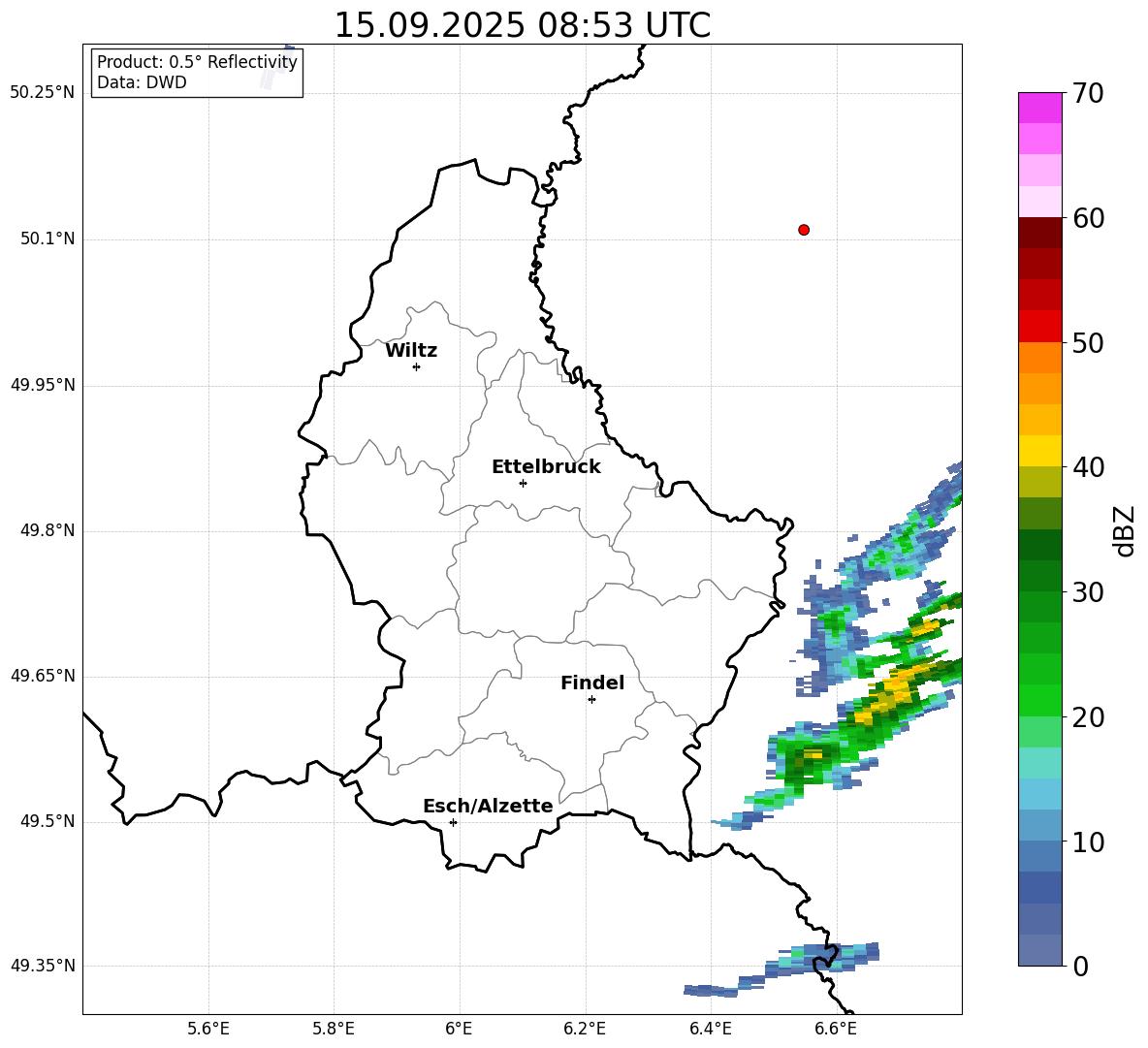
Task: Pick the bright red colorbar swatch above 50
Action: [1040, 327]
